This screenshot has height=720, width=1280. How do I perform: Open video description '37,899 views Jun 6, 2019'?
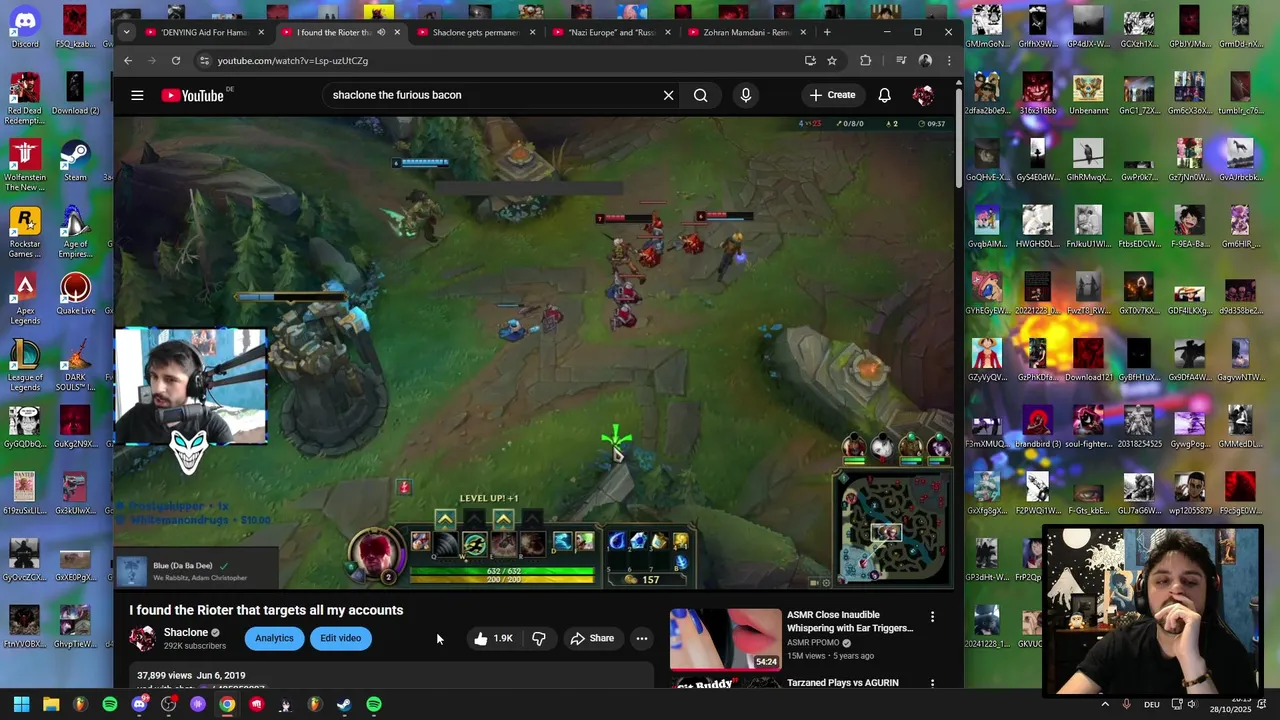(191, 676)
